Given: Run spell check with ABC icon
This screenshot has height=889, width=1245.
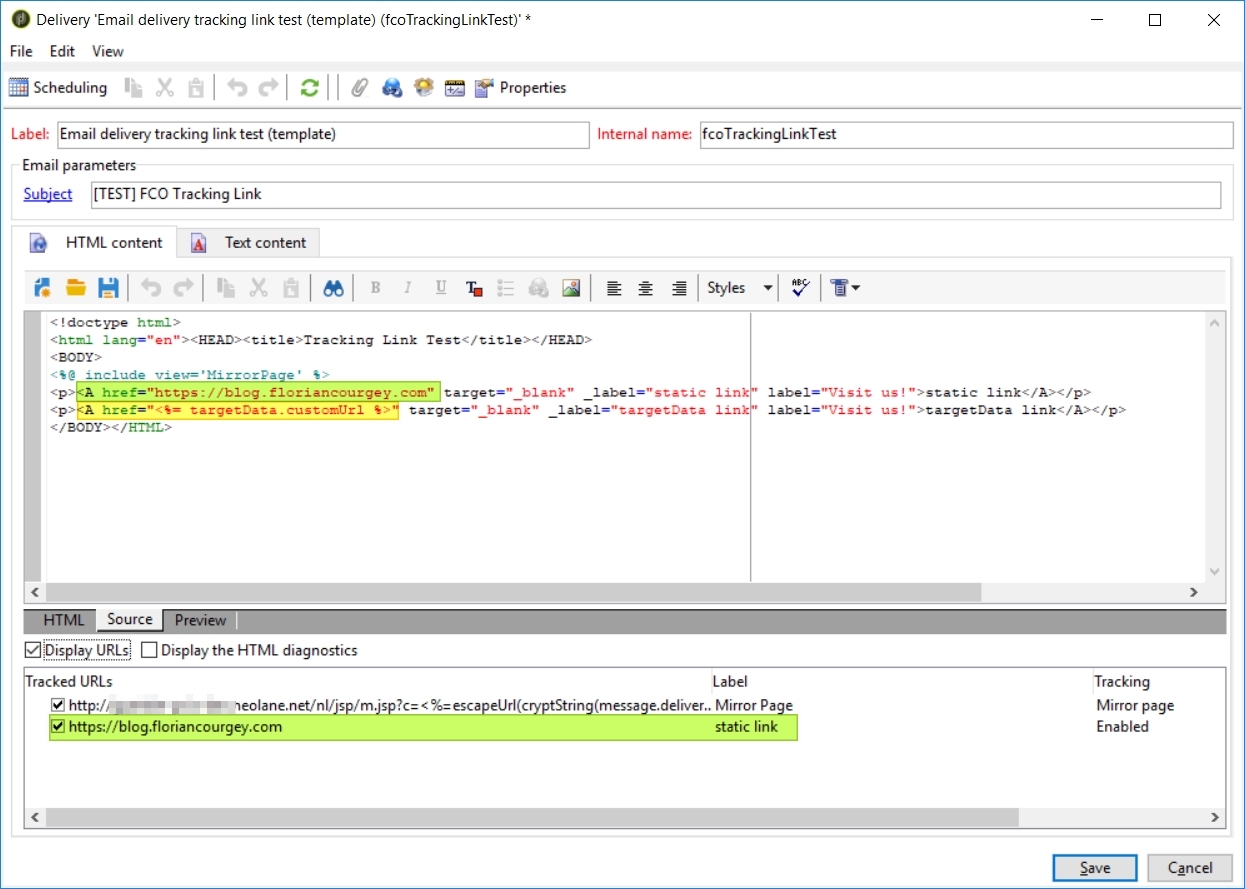Looking at the screenshot, I should [800, 288].
